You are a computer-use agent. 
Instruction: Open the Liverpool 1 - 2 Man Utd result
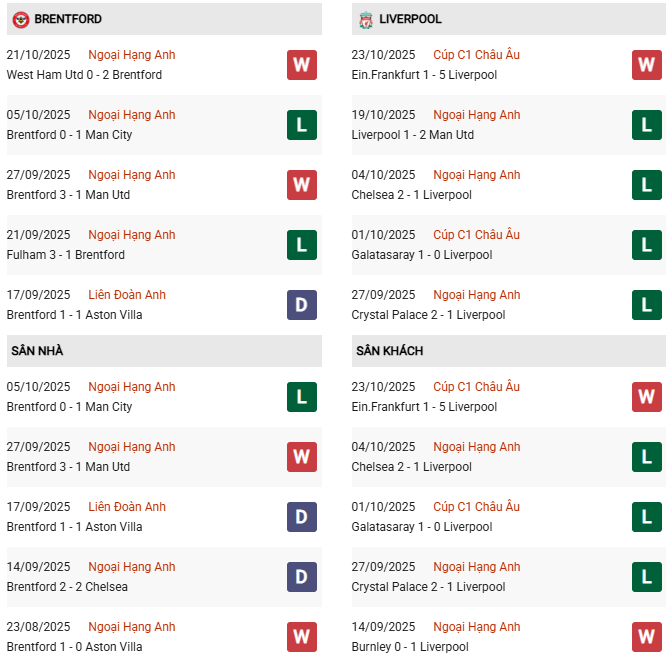coord(413,135)
